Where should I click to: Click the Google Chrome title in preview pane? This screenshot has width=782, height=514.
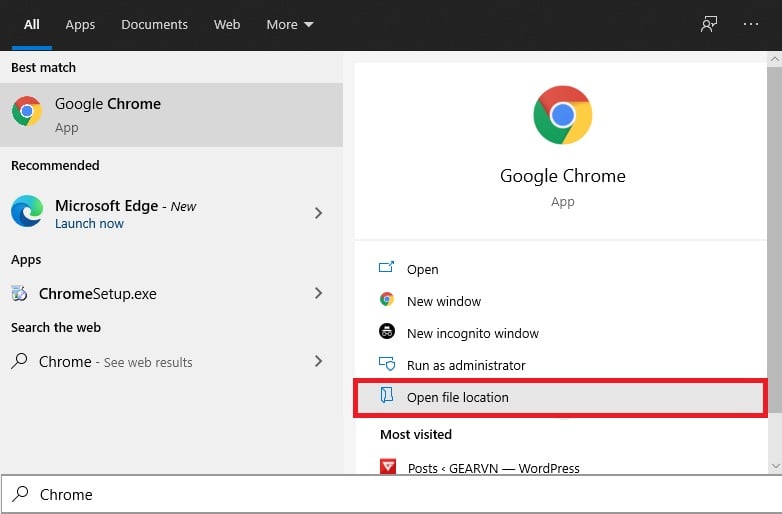(x=563, y=176)
